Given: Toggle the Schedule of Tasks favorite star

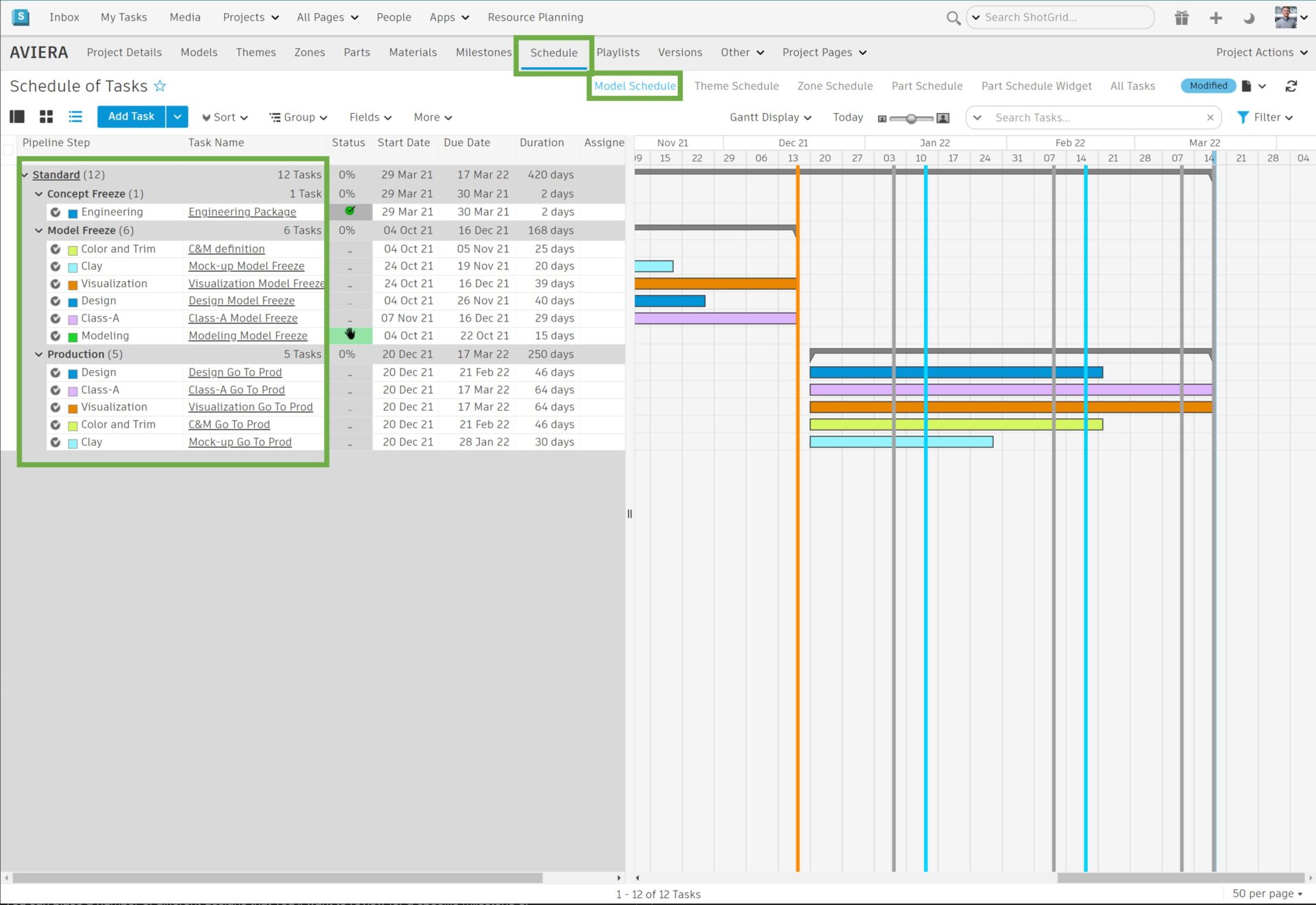Looking at the screenshot, I should click(160, 86).
